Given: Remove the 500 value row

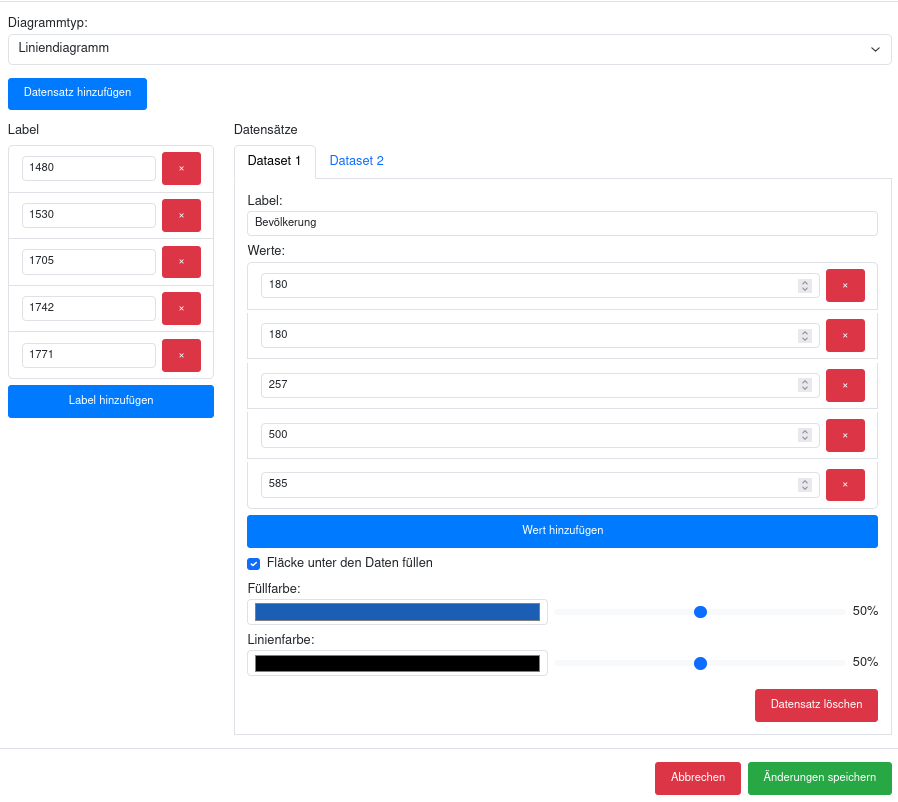Looking at the screenshot, I should tap(845, 435).
